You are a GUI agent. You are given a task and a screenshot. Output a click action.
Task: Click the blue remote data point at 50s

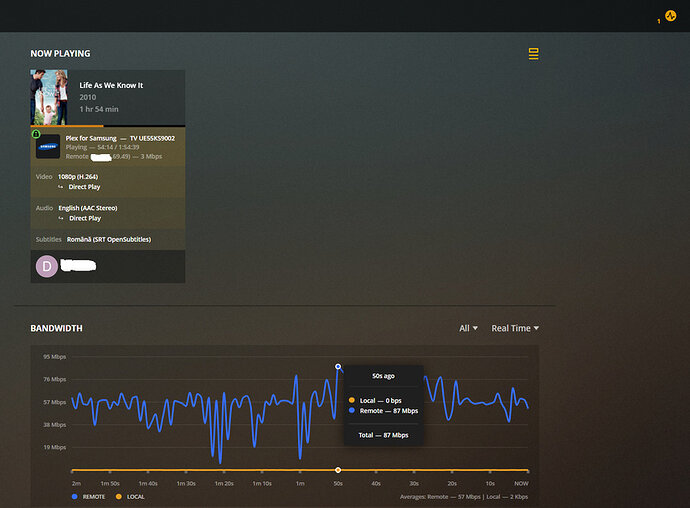(x=338, y=366)
